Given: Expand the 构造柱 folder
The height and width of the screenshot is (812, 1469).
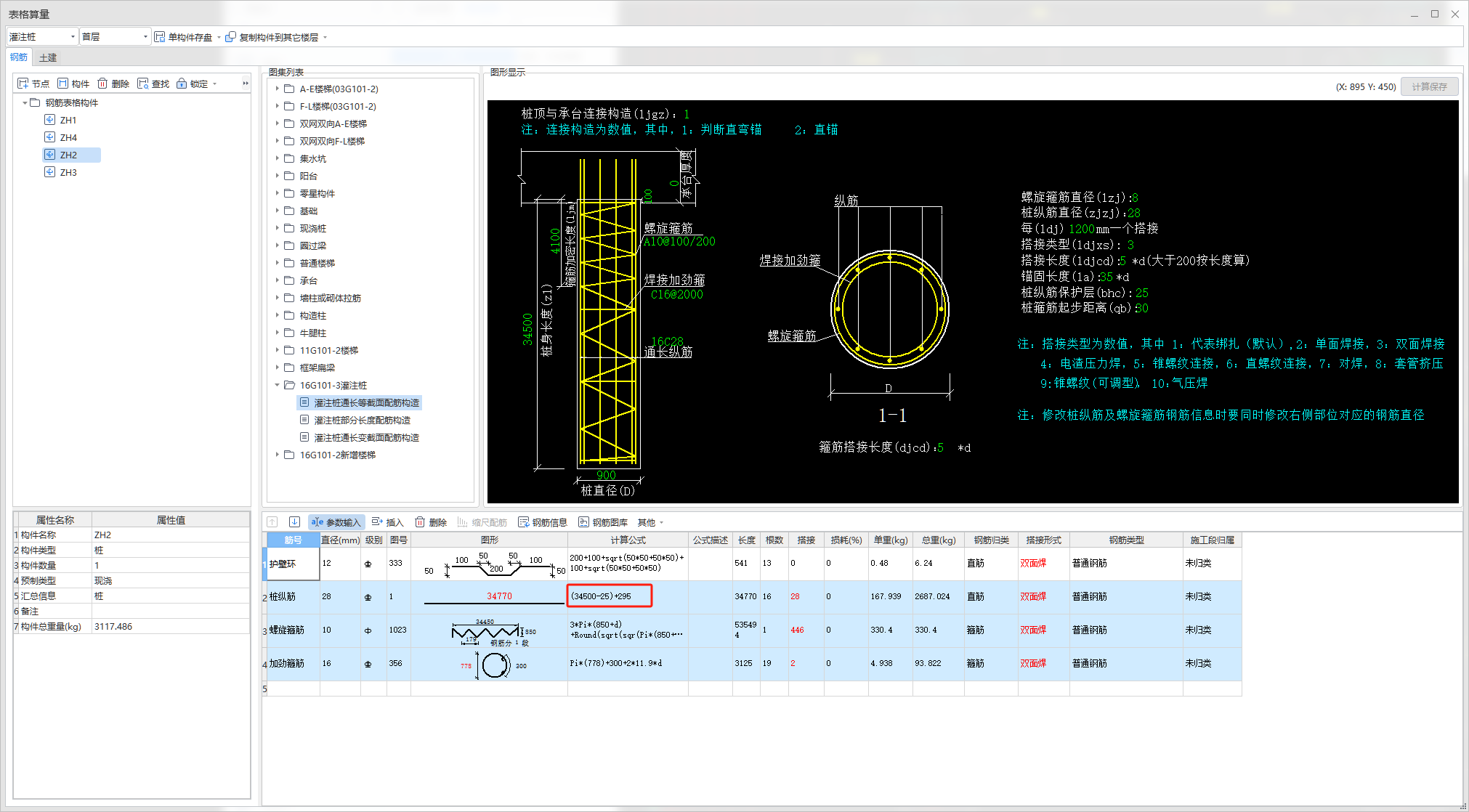Looking at the screenshot, I should (x=277, y=315).
